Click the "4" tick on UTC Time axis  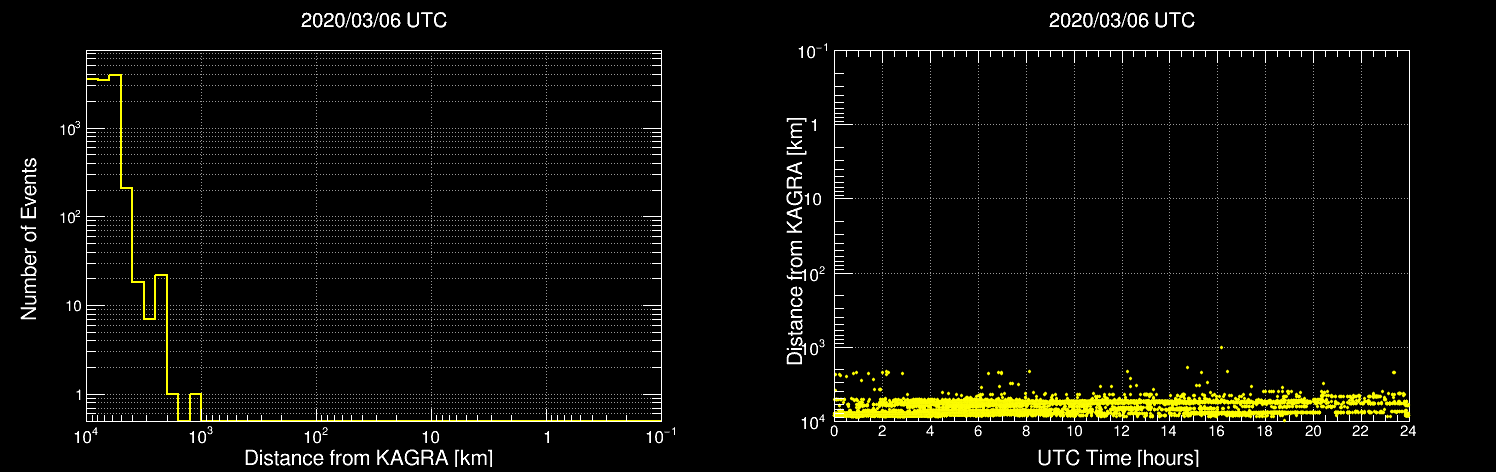930,433
